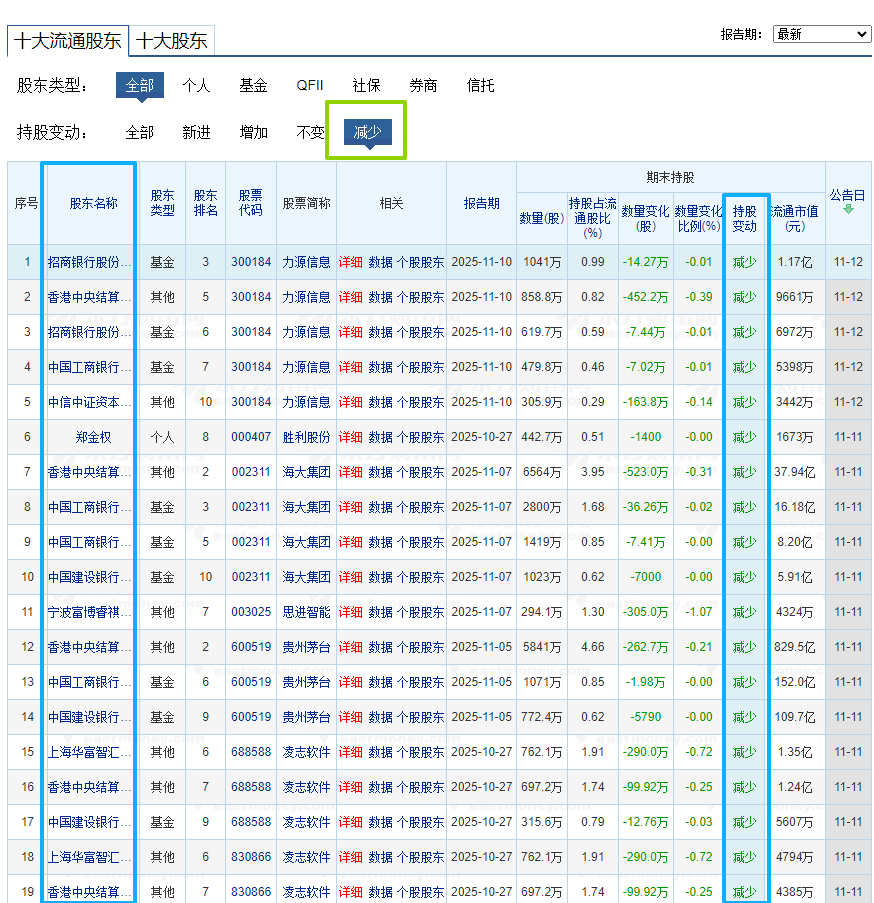The image size is (874, 903).
Task: Open 贵州茅台 stock name in row 12
Action: click(306, 648)
